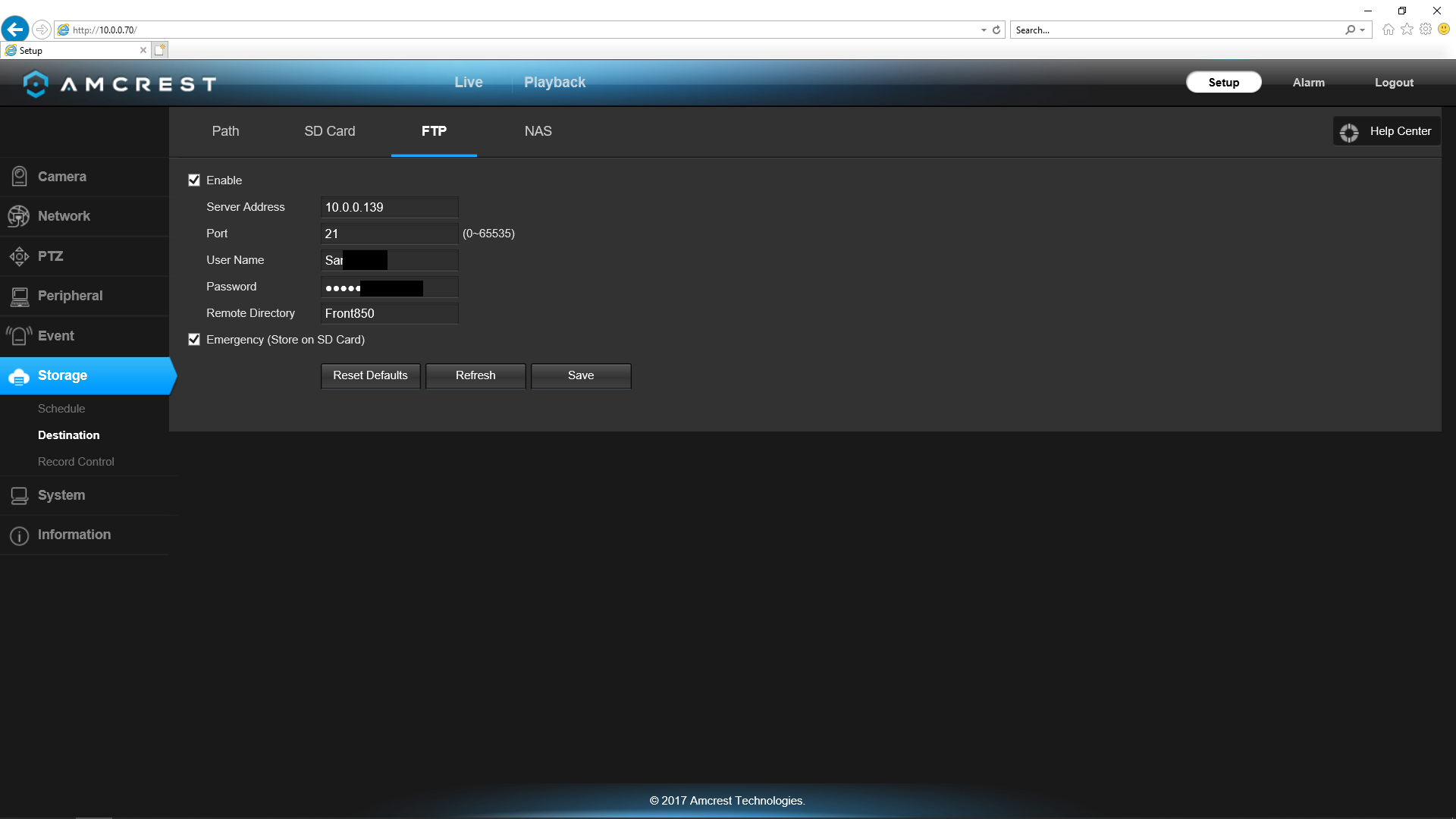This screenshot has height=819, width=1456.
Task: Open the Event alarm bell icon
Action: (19, 336)
